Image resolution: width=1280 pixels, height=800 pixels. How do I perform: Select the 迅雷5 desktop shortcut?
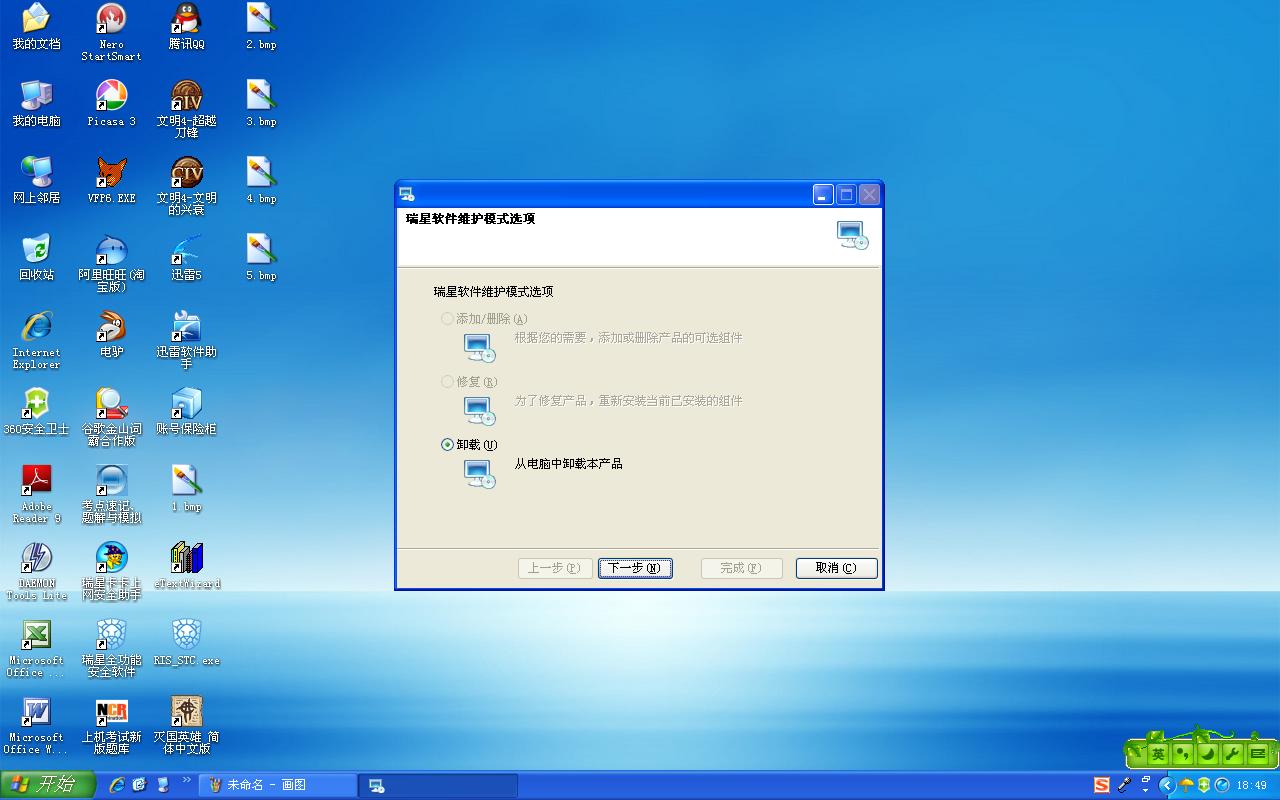click(186, 258)
